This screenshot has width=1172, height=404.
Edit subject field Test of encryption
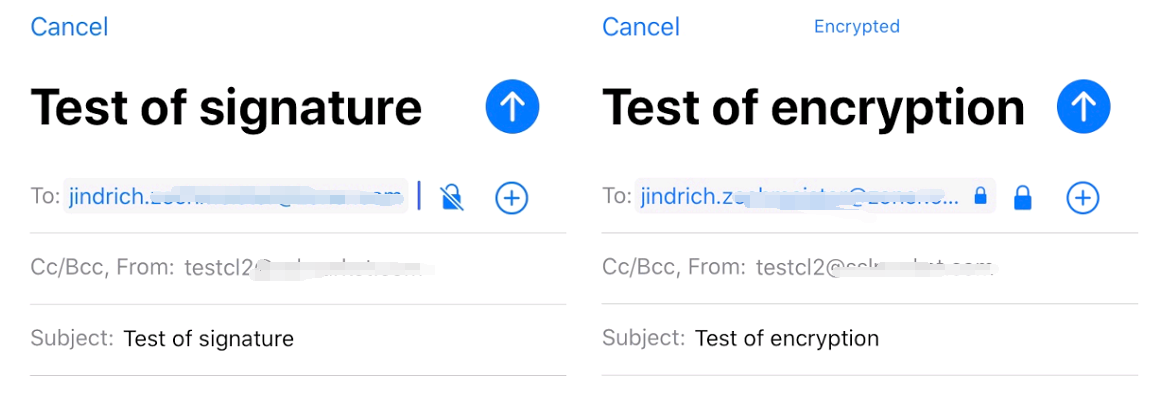870,339
